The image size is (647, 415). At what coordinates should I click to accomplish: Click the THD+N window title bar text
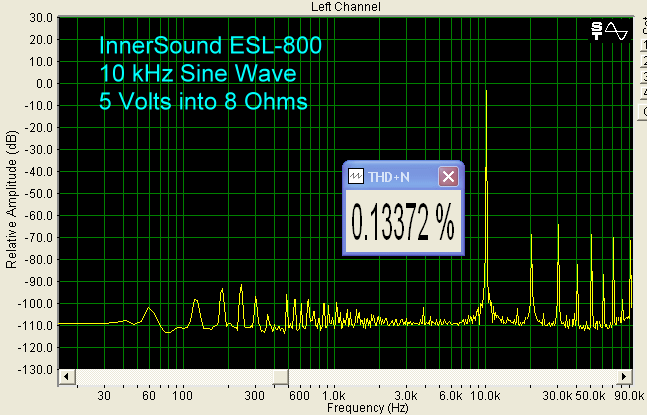coord(389,177)
